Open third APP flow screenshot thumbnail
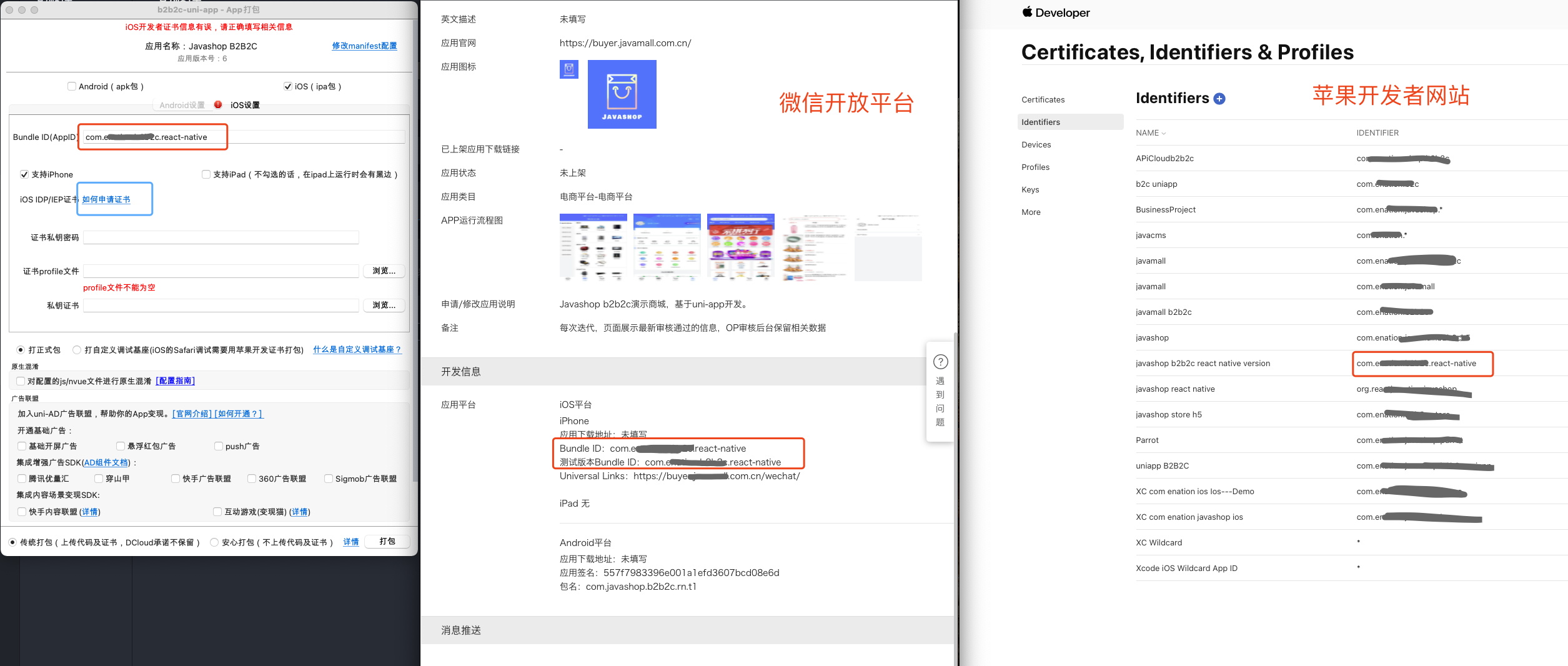 (741, 247)
